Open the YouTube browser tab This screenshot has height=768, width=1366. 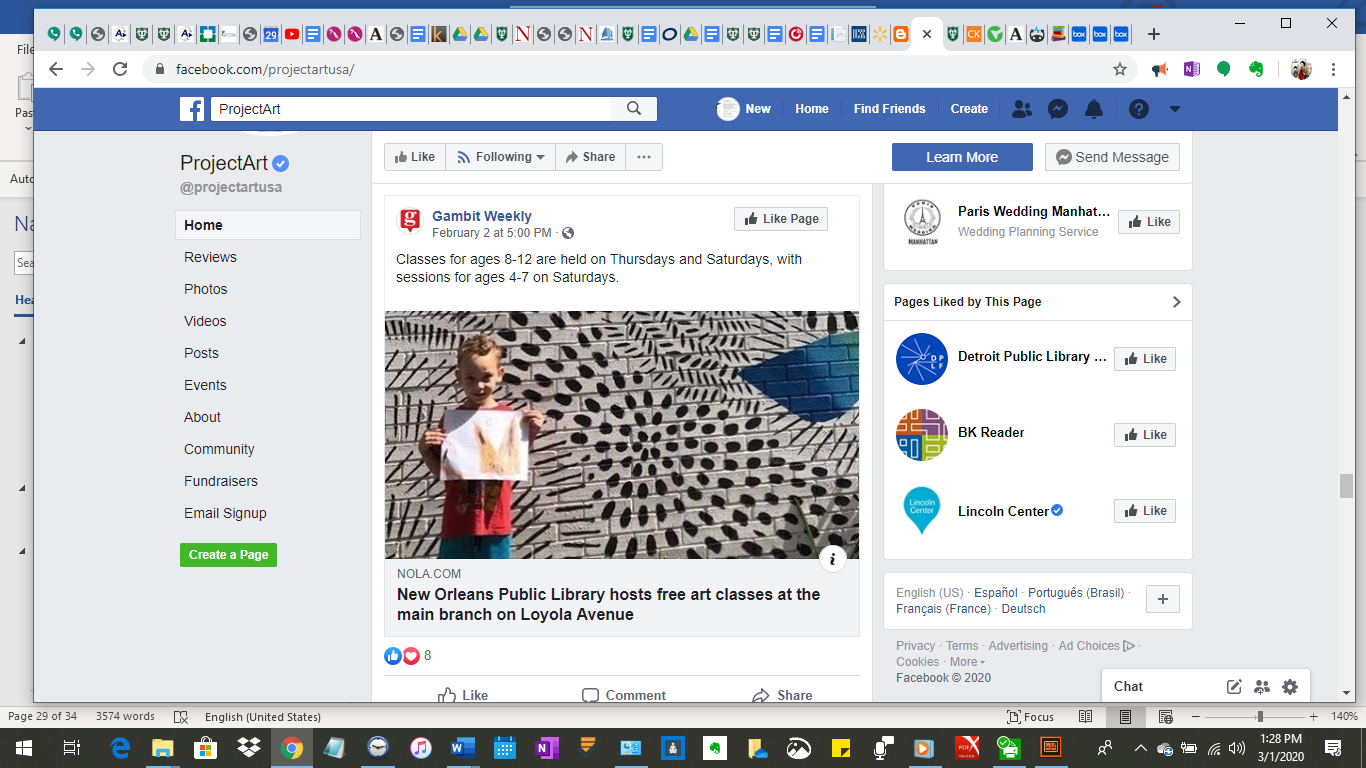pyautogui.click(x=292, y=34)
